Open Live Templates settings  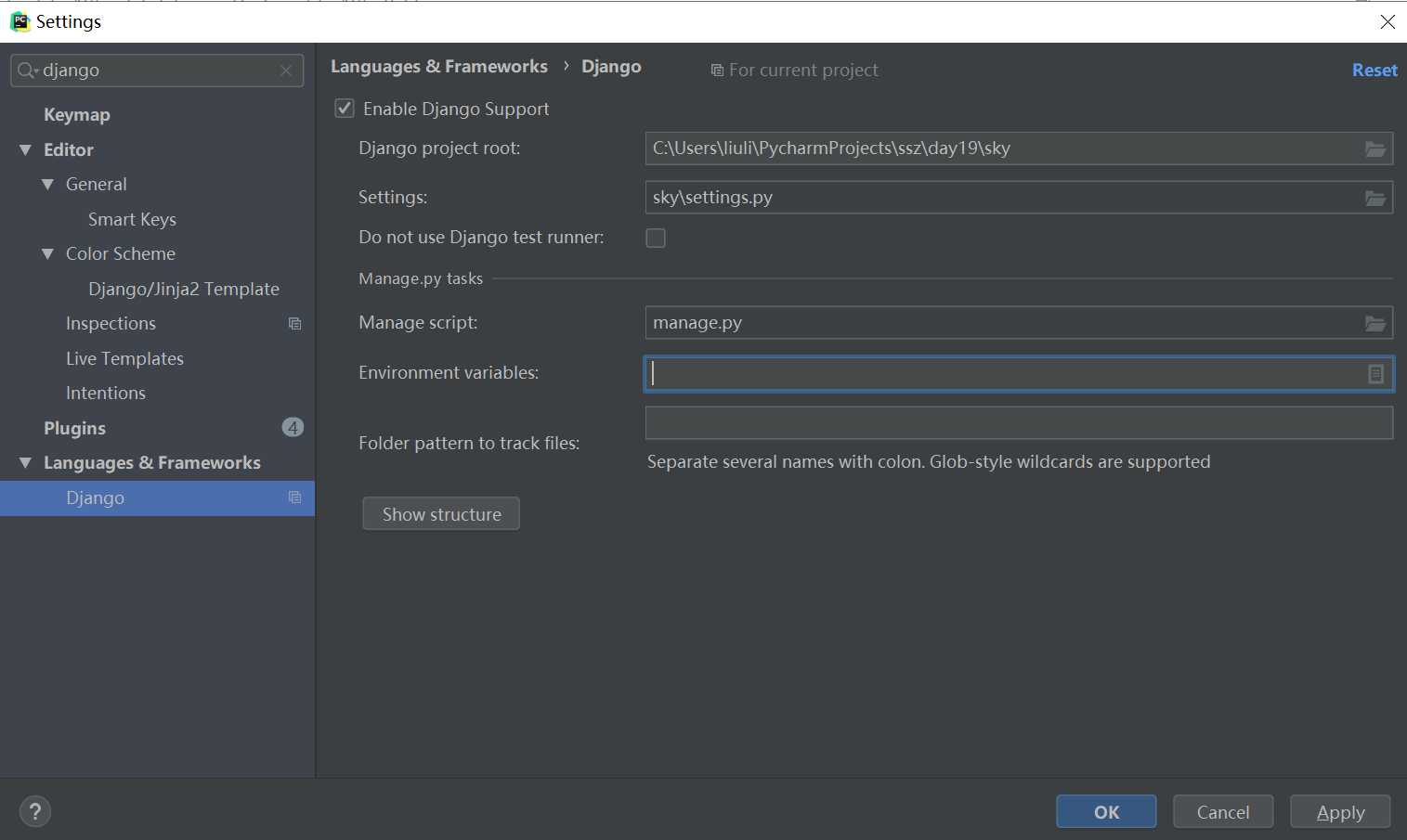(124, 359)
